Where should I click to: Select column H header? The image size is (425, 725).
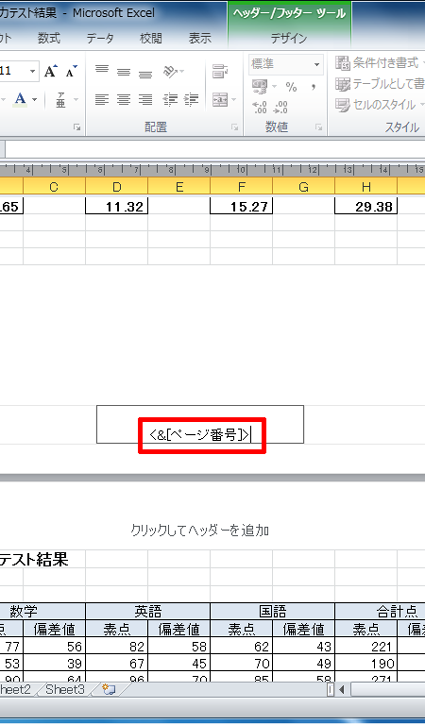366,187
